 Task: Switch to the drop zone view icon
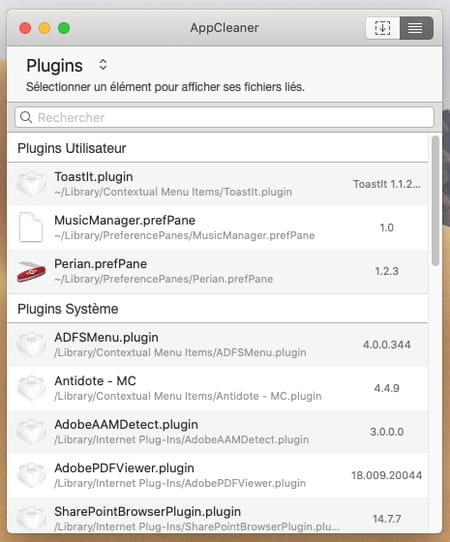[383, 28]
